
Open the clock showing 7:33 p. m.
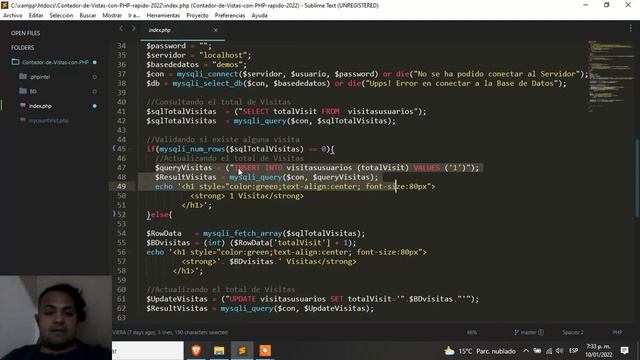[599, 351]
